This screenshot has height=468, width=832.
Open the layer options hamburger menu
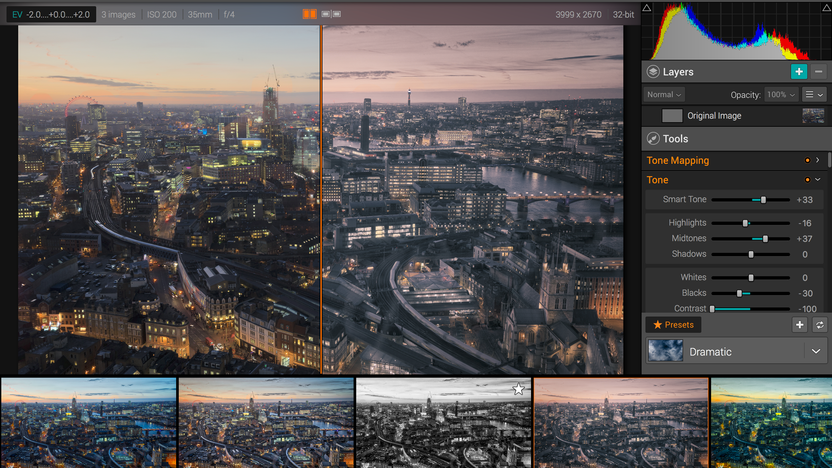click(x=814, y=94)
